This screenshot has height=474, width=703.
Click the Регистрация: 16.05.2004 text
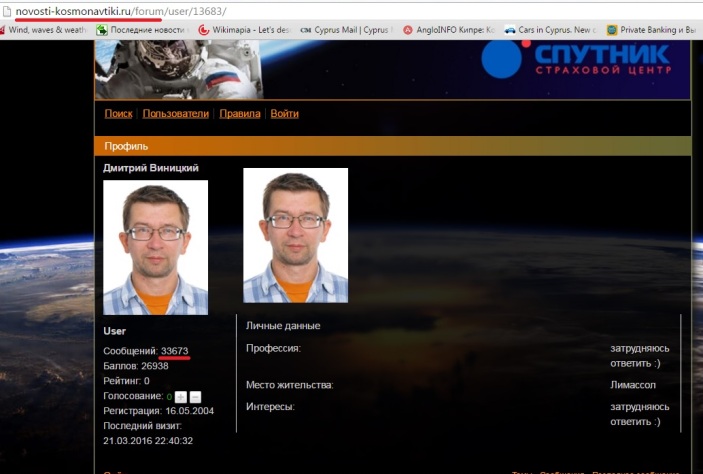[x=159, y=411]
